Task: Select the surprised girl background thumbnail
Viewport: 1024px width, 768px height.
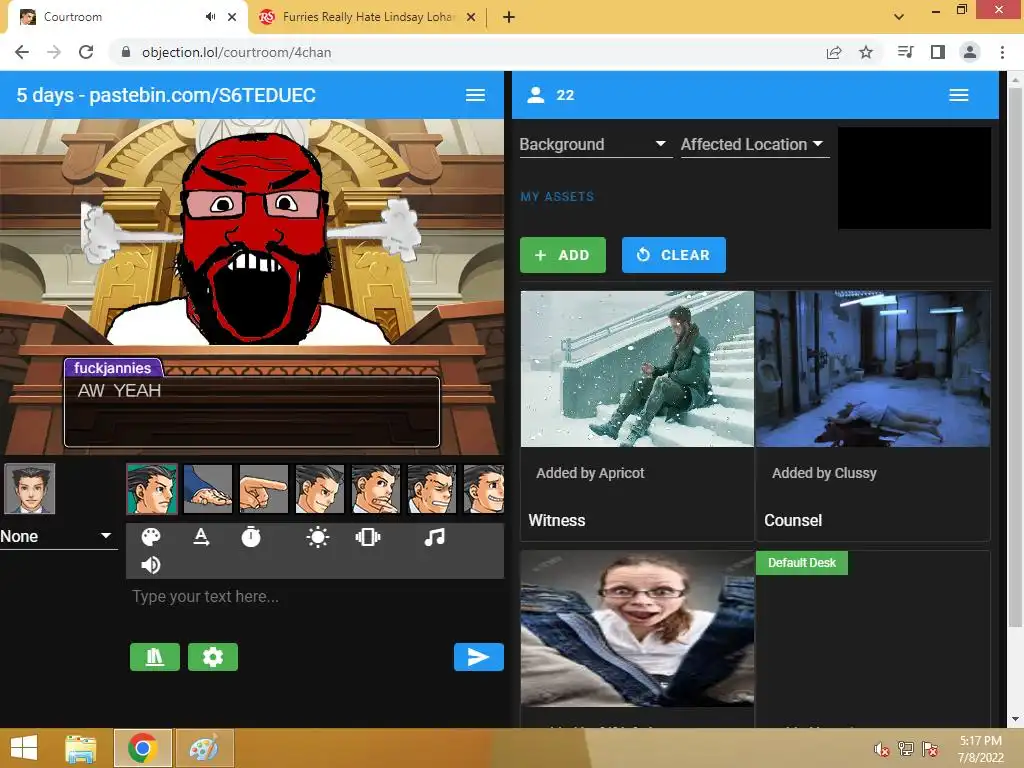Action: (x=637, y=628)
